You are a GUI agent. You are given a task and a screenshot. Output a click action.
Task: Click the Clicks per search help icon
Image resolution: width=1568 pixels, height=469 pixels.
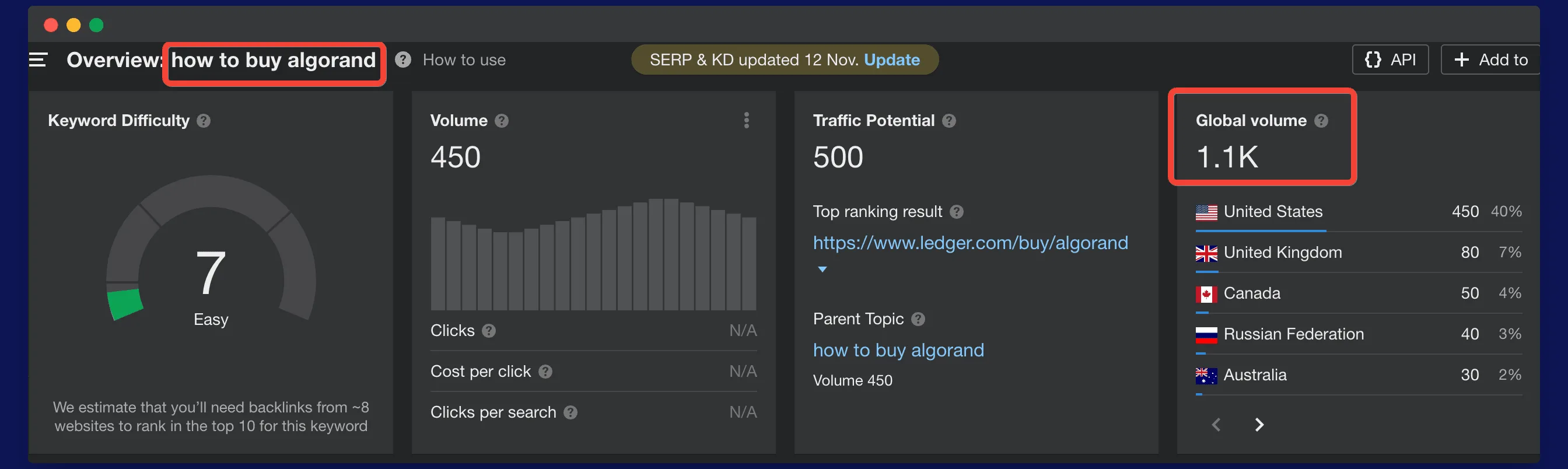click(571, 412)
